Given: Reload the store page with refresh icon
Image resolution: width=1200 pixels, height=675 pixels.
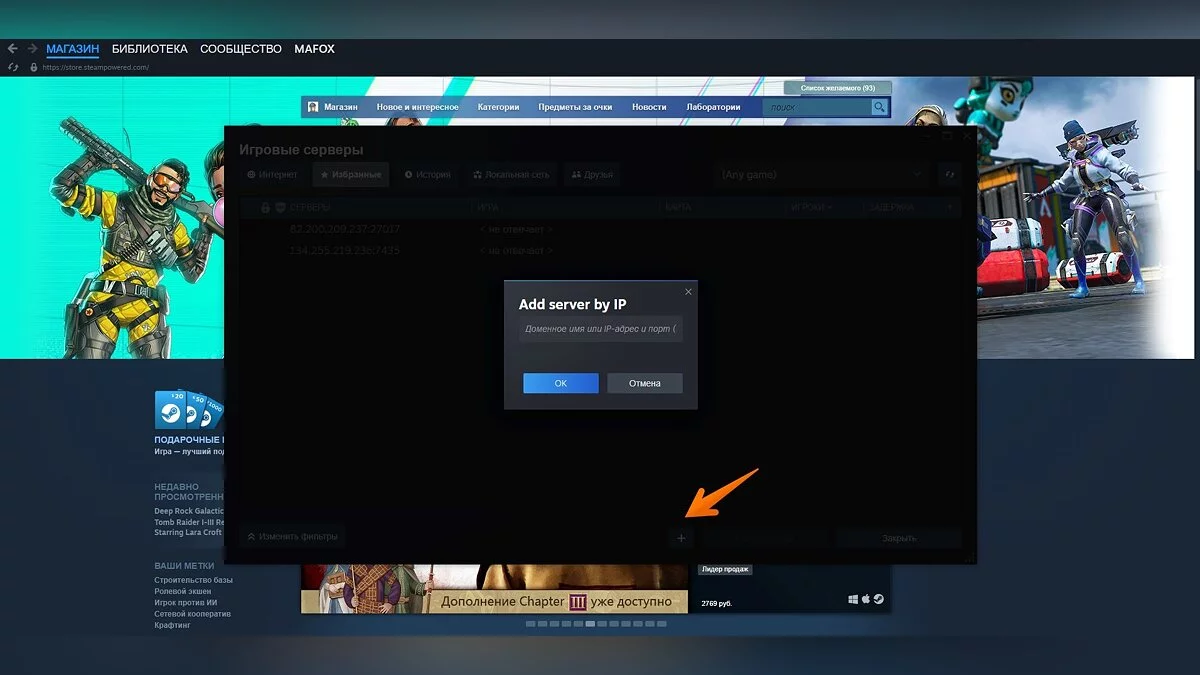Looking at the screenshot, I should click(13, 67).
